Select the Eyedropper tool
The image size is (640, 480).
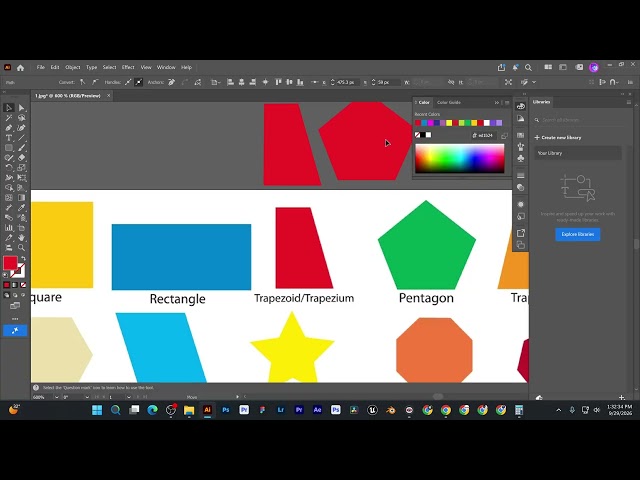(22, 208)
